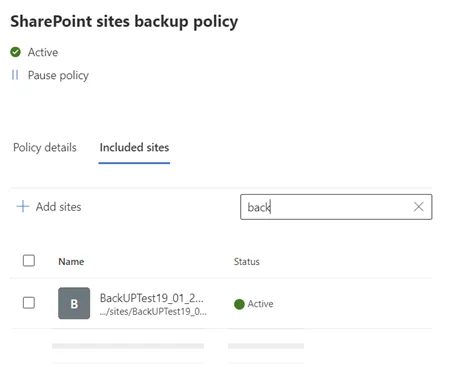The image size is (461, 378).
Task: Click the green status dot for BackUPTest19
Action: click(x=239, y=304)
